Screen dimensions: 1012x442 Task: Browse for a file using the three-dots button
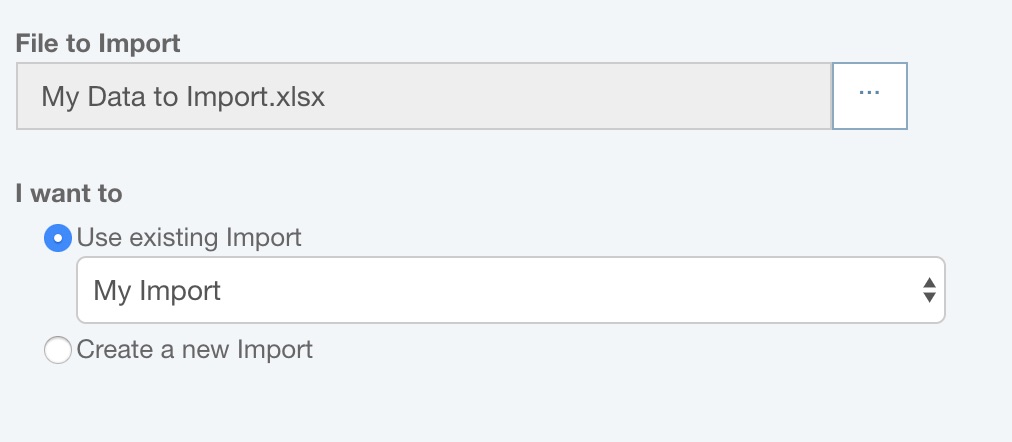coord(869,95)
